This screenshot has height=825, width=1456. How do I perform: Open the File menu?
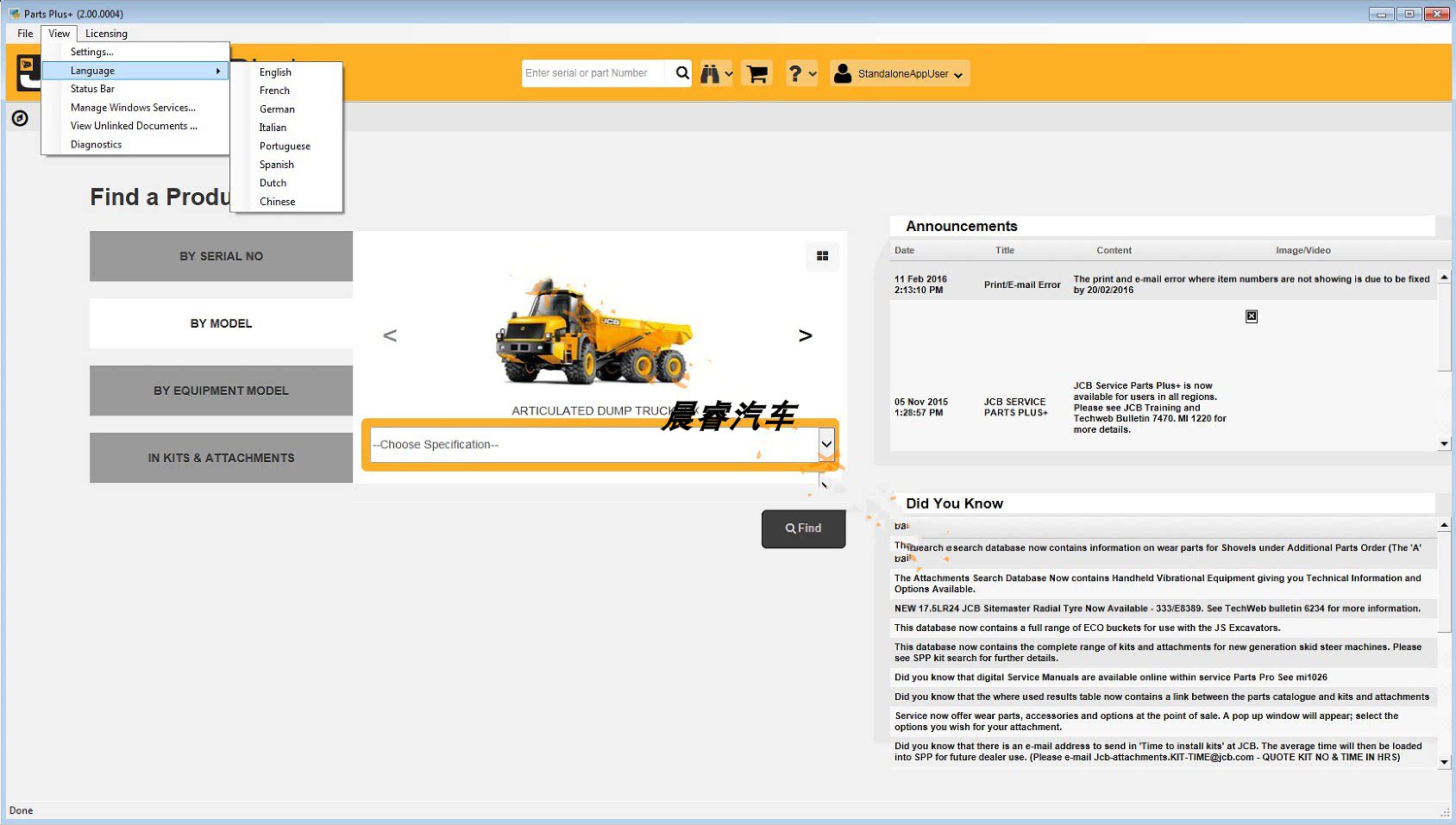pyautogui.click(x=25, y=34)
